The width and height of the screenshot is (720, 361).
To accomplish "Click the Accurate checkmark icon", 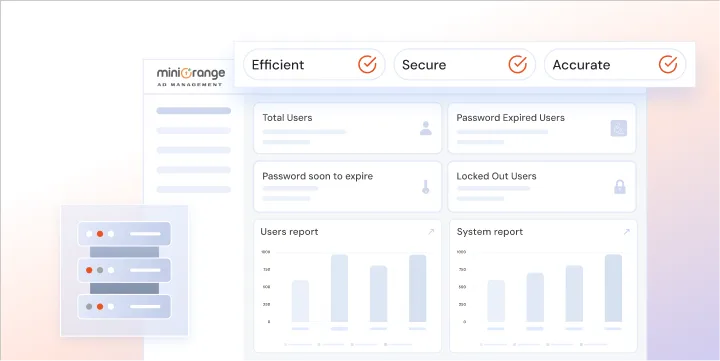I will (x=668, y=64).
